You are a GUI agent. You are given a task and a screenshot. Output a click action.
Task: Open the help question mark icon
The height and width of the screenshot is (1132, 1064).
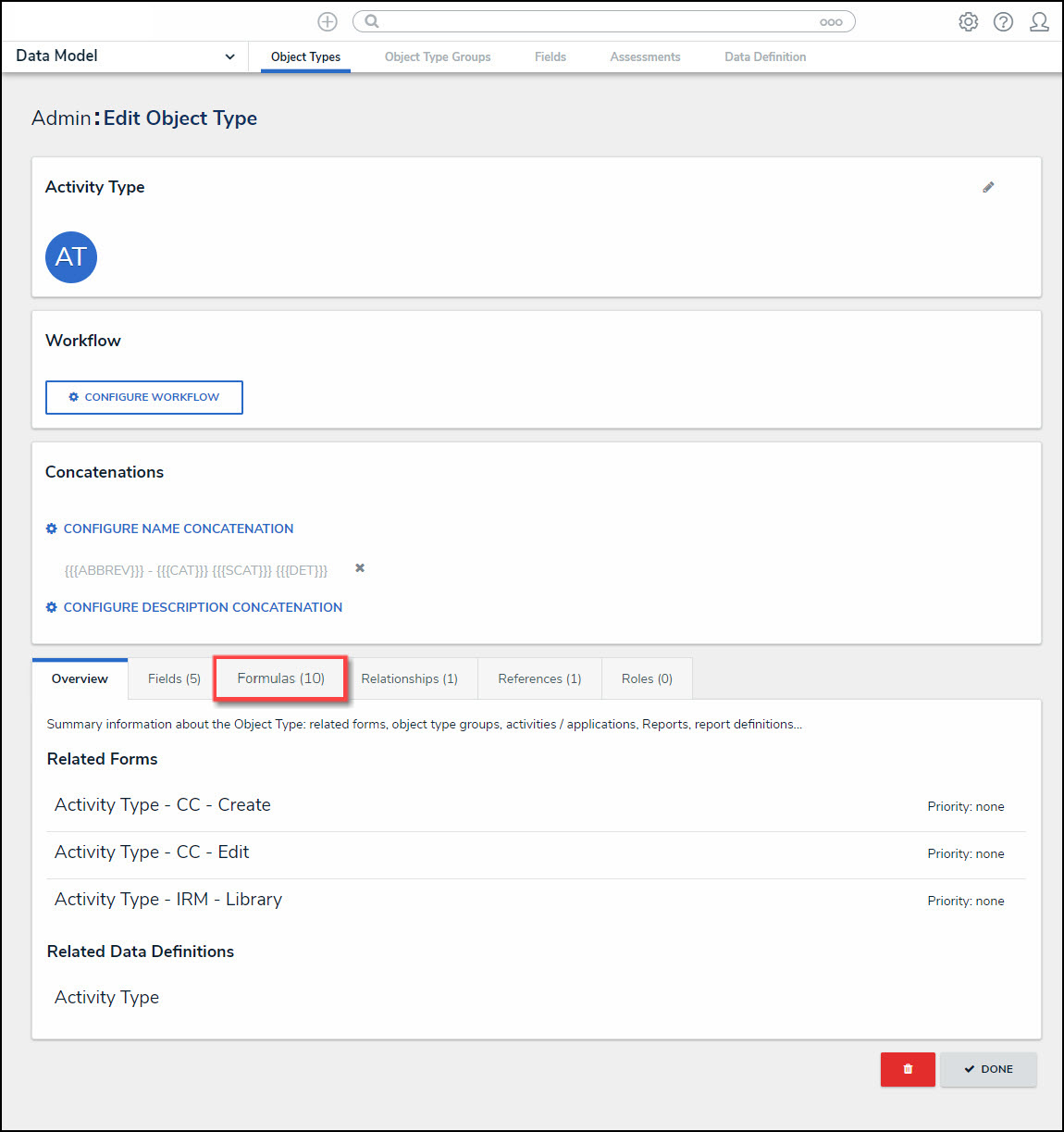(1003, 21)
